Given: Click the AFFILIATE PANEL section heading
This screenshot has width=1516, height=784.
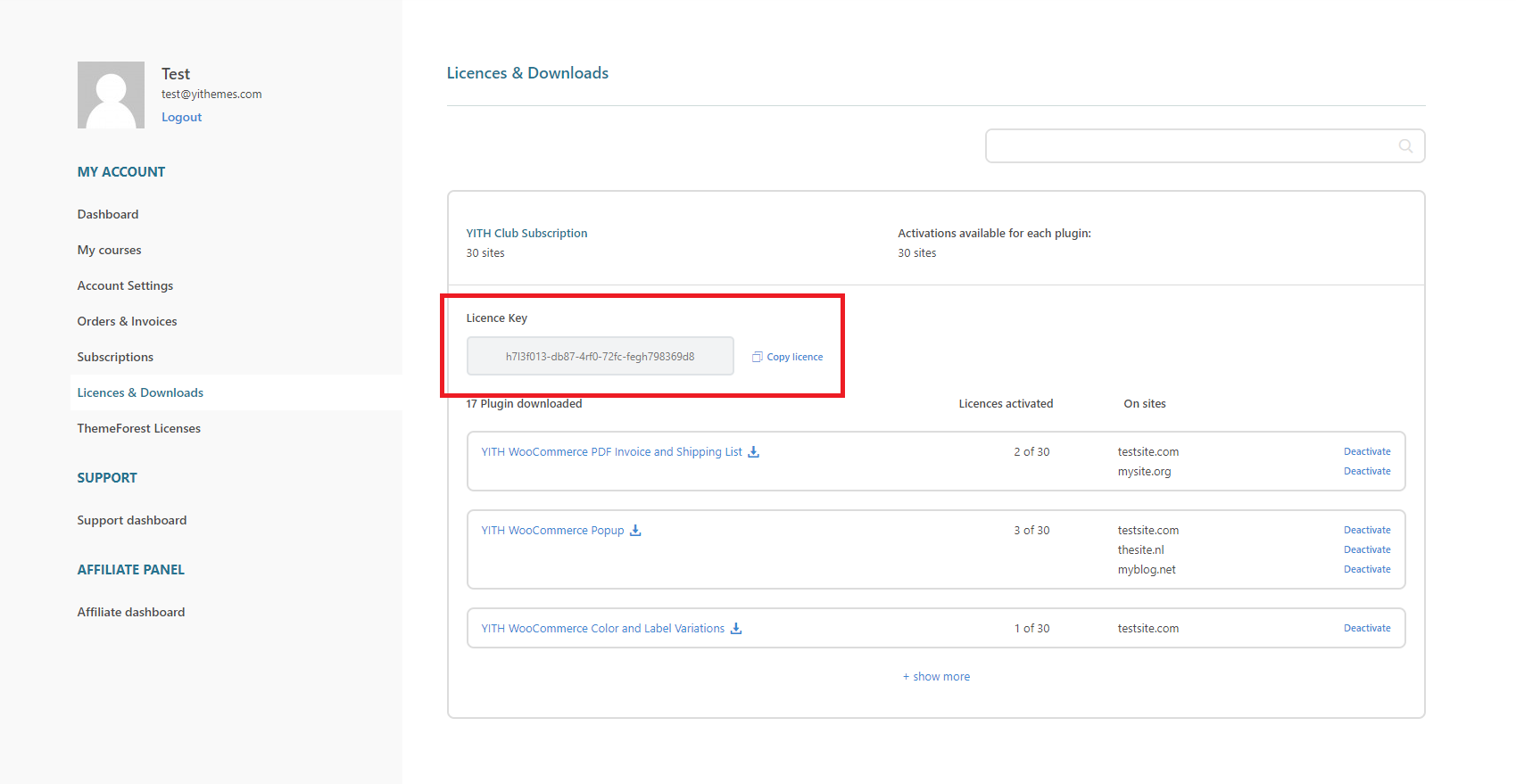Looking at the screenshot, I should [x=131, y=570].
